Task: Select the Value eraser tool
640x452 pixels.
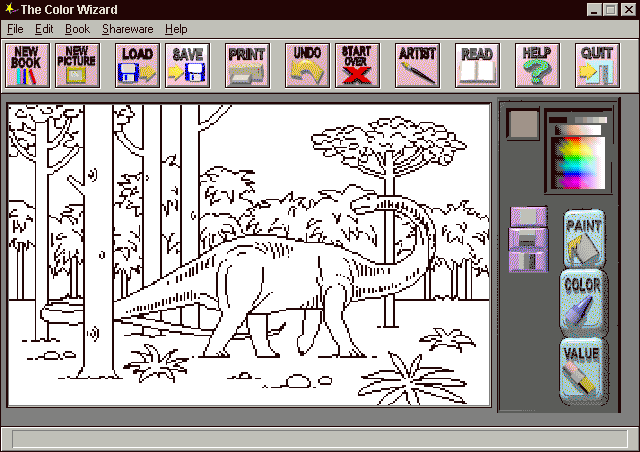Action: pos(582,371)
